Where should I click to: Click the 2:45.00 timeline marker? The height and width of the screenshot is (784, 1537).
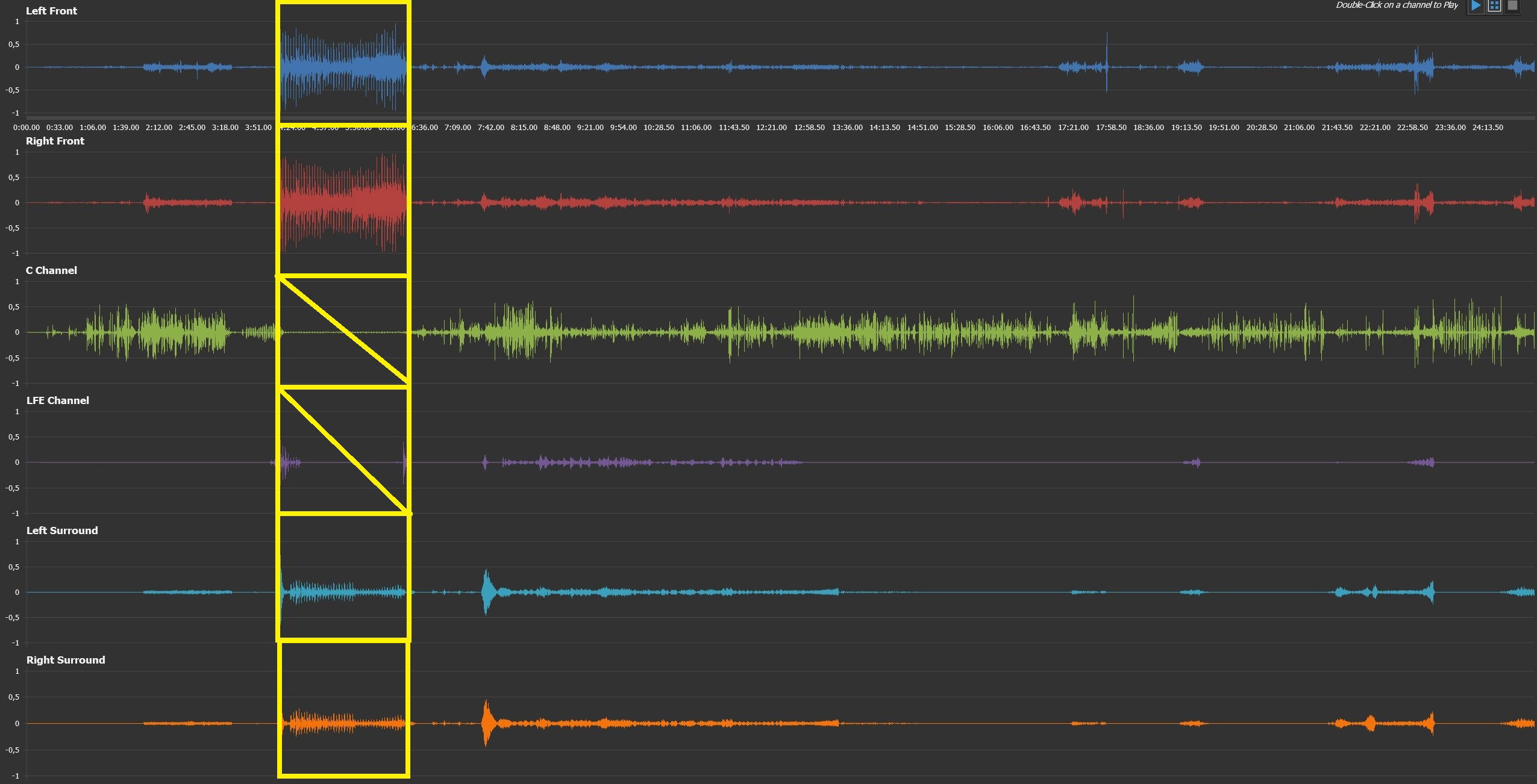tap(192, 128)
